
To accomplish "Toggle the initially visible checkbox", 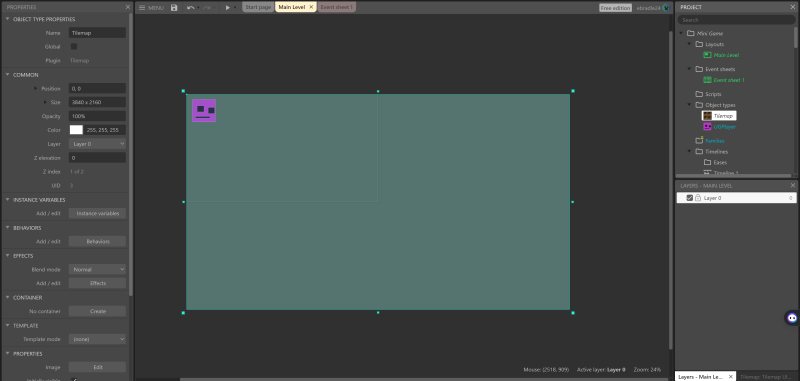I will tap(73, 379).
